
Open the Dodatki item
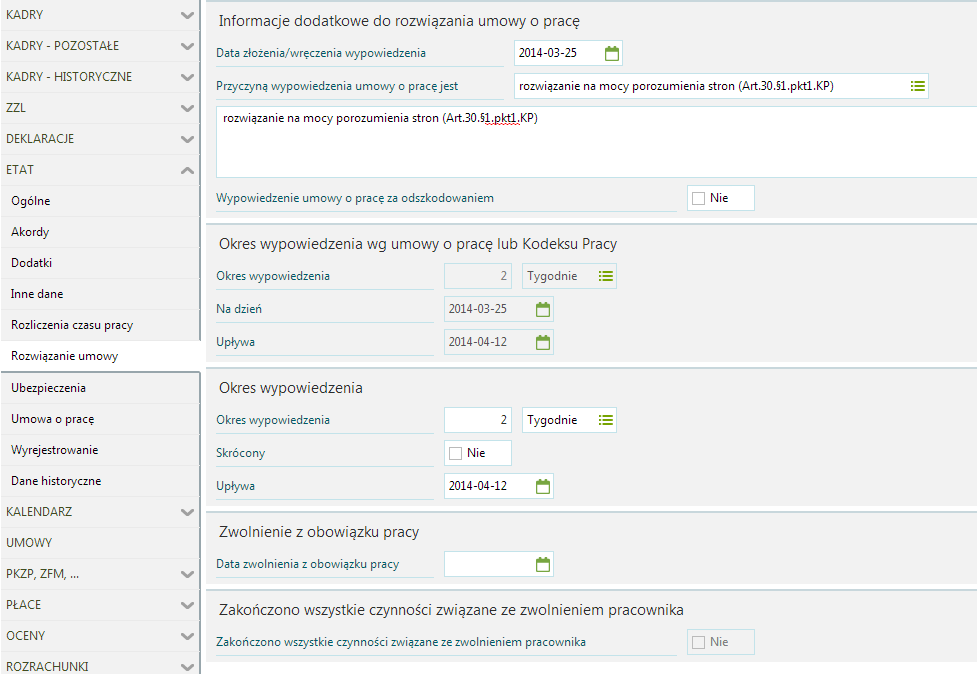[100, 263]
